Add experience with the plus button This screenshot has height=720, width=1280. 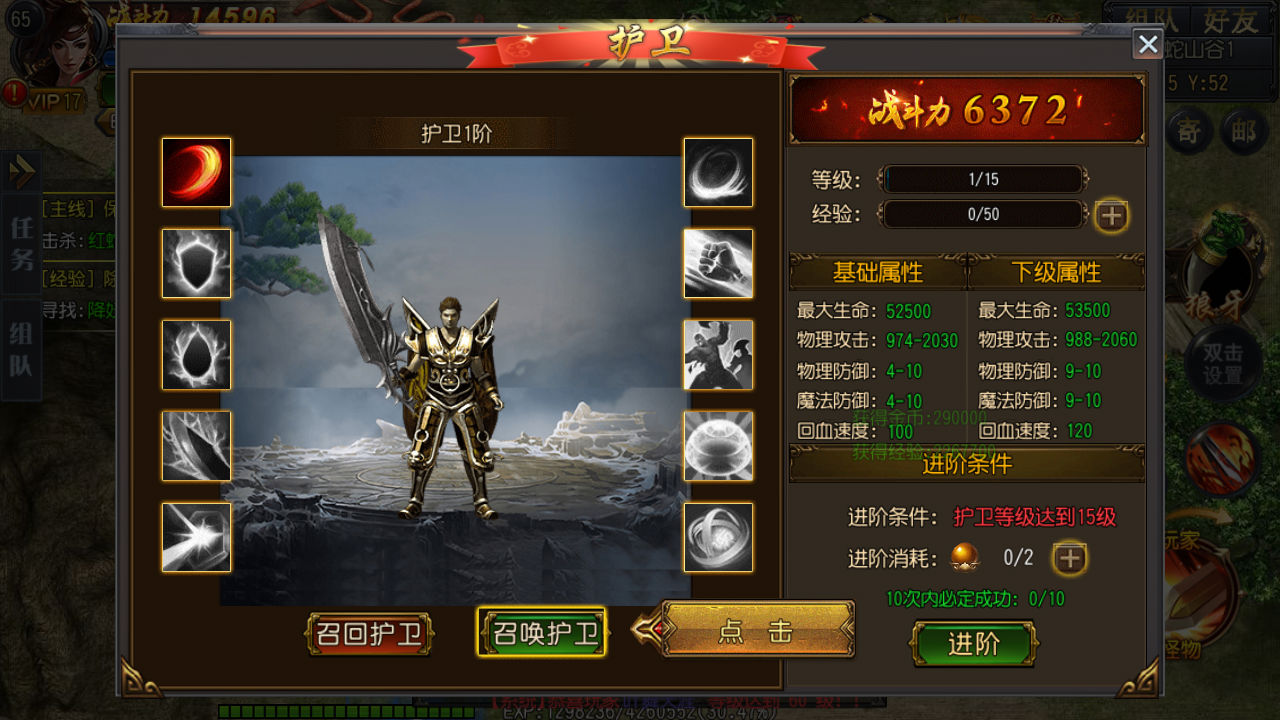(1111, 215)
